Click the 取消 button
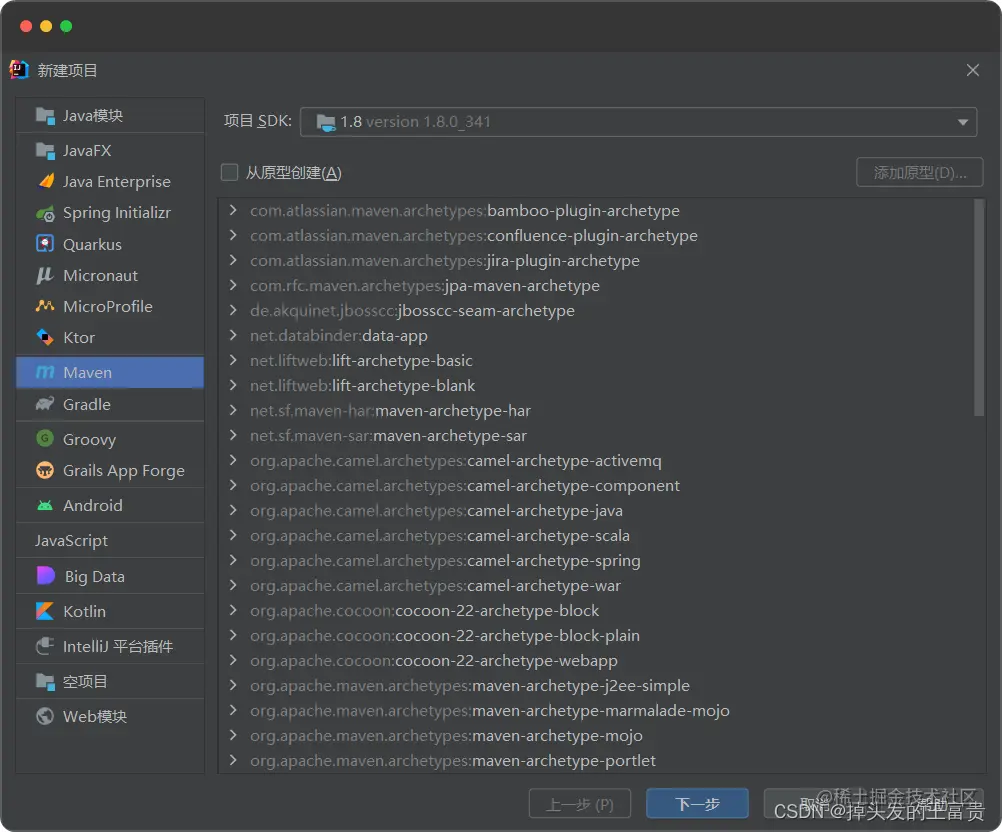The width and height of the screenshot is (1002, 832). [x=814, y=804]
